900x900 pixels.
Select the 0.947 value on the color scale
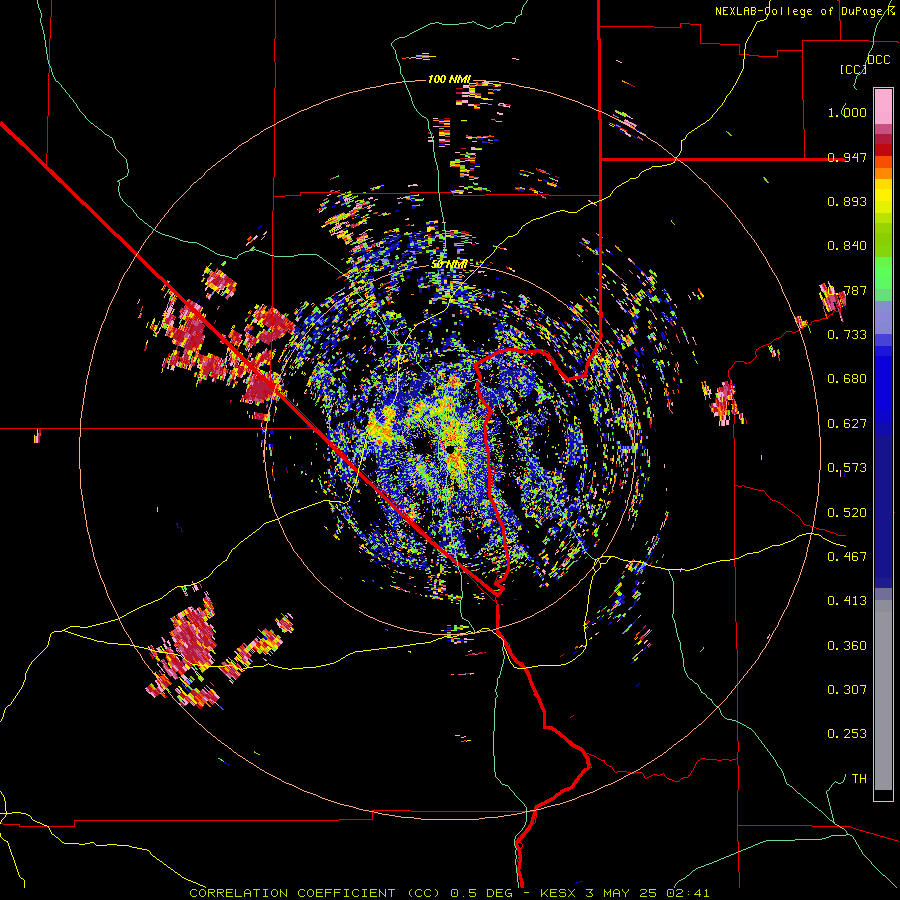(847, 157)
